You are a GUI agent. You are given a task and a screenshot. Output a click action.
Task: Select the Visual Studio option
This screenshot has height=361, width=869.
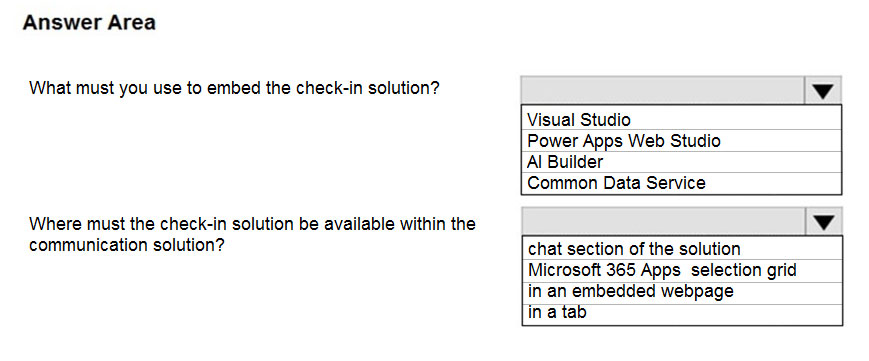pos(681,120)
